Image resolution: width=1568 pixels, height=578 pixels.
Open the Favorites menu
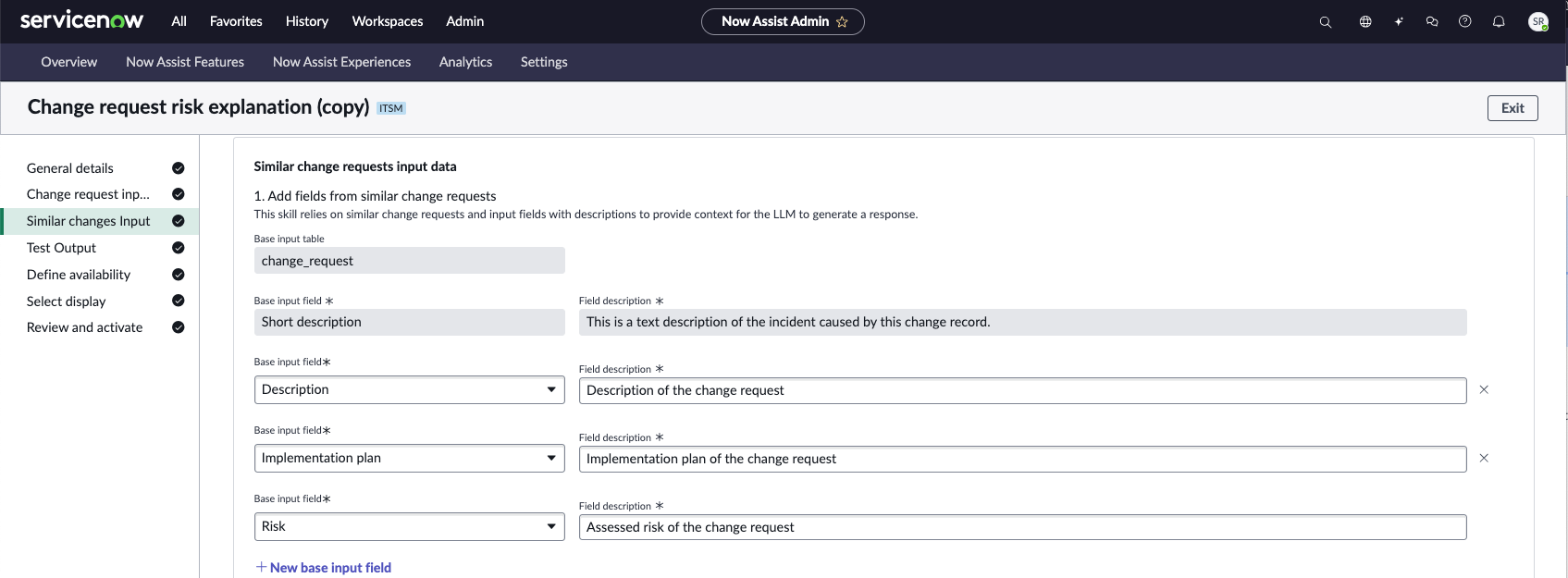tap(236, 21)
